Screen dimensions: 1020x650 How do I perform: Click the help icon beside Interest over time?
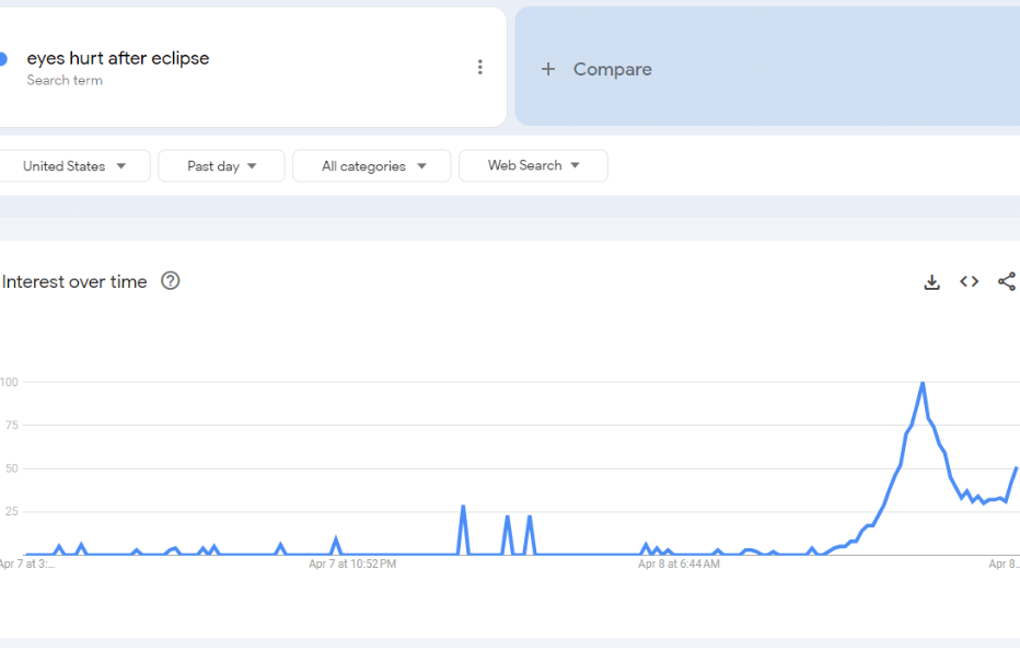click(x=171, y=281)
